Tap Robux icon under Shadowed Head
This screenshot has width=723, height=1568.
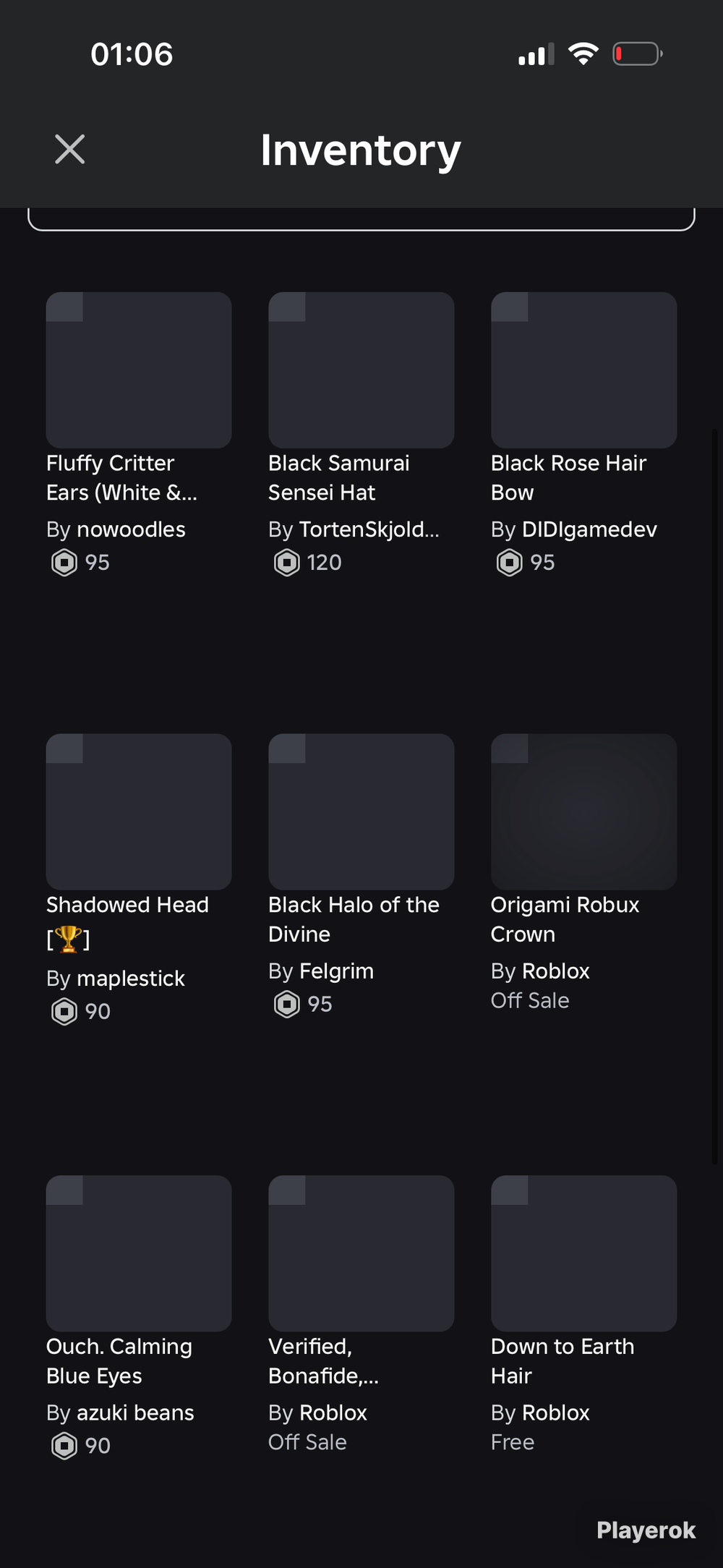click(x=64, y=1011)
